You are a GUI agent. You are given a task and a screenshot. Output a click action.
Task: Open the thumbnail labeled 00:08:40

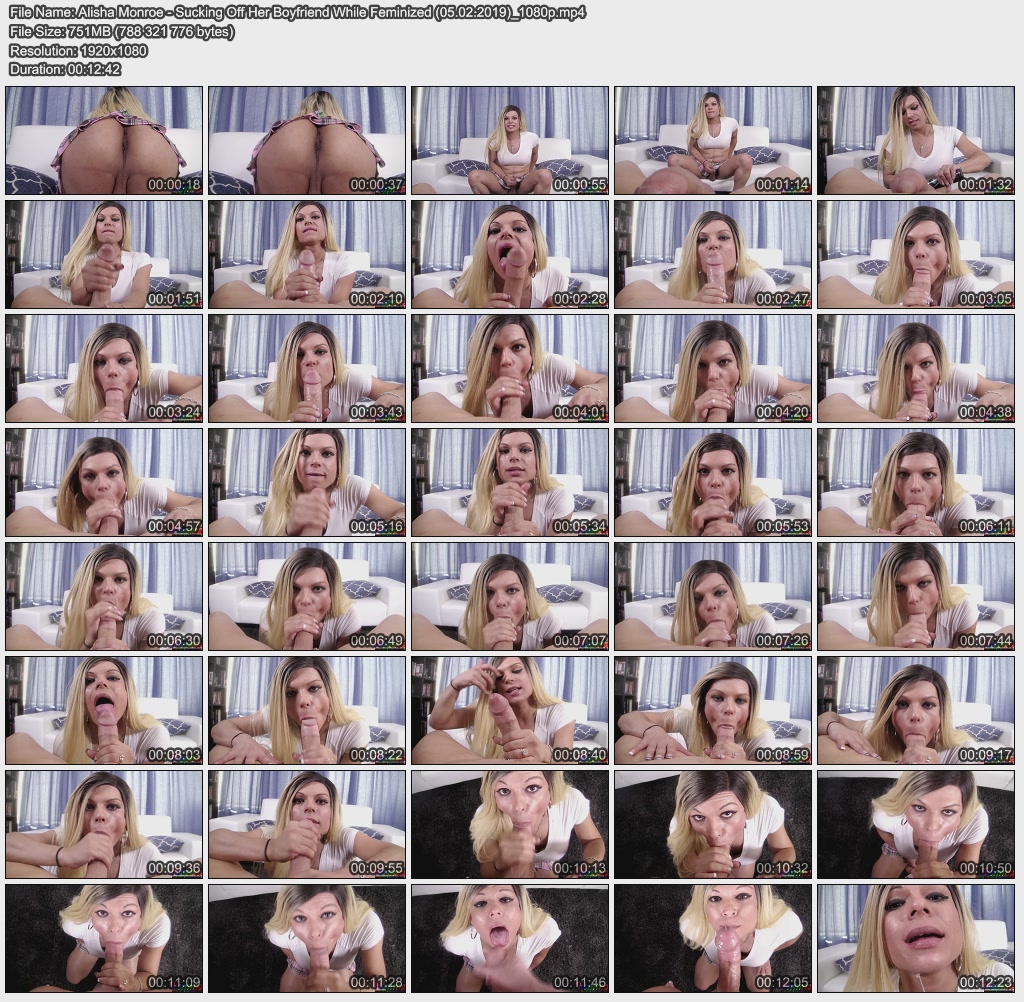click(509, 711)
